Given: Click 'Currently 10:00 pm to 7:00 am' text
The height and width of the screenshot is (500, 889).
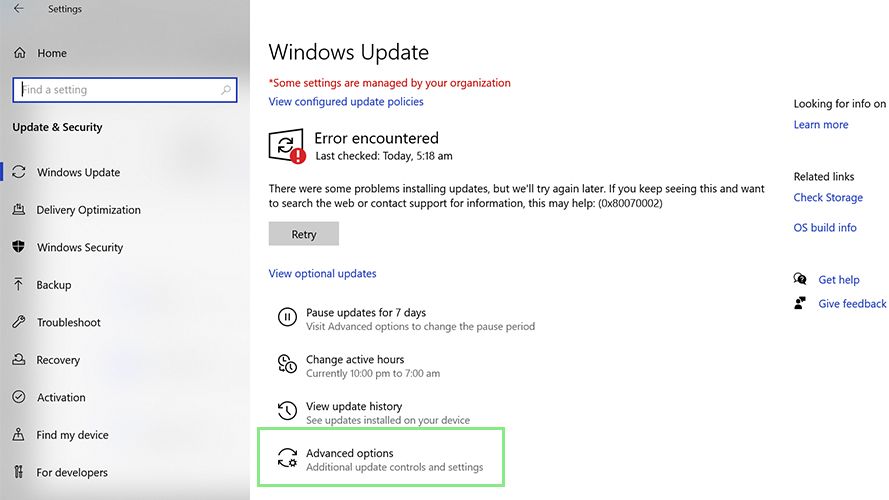Looking at the screenshot, I should pos(373,374).
